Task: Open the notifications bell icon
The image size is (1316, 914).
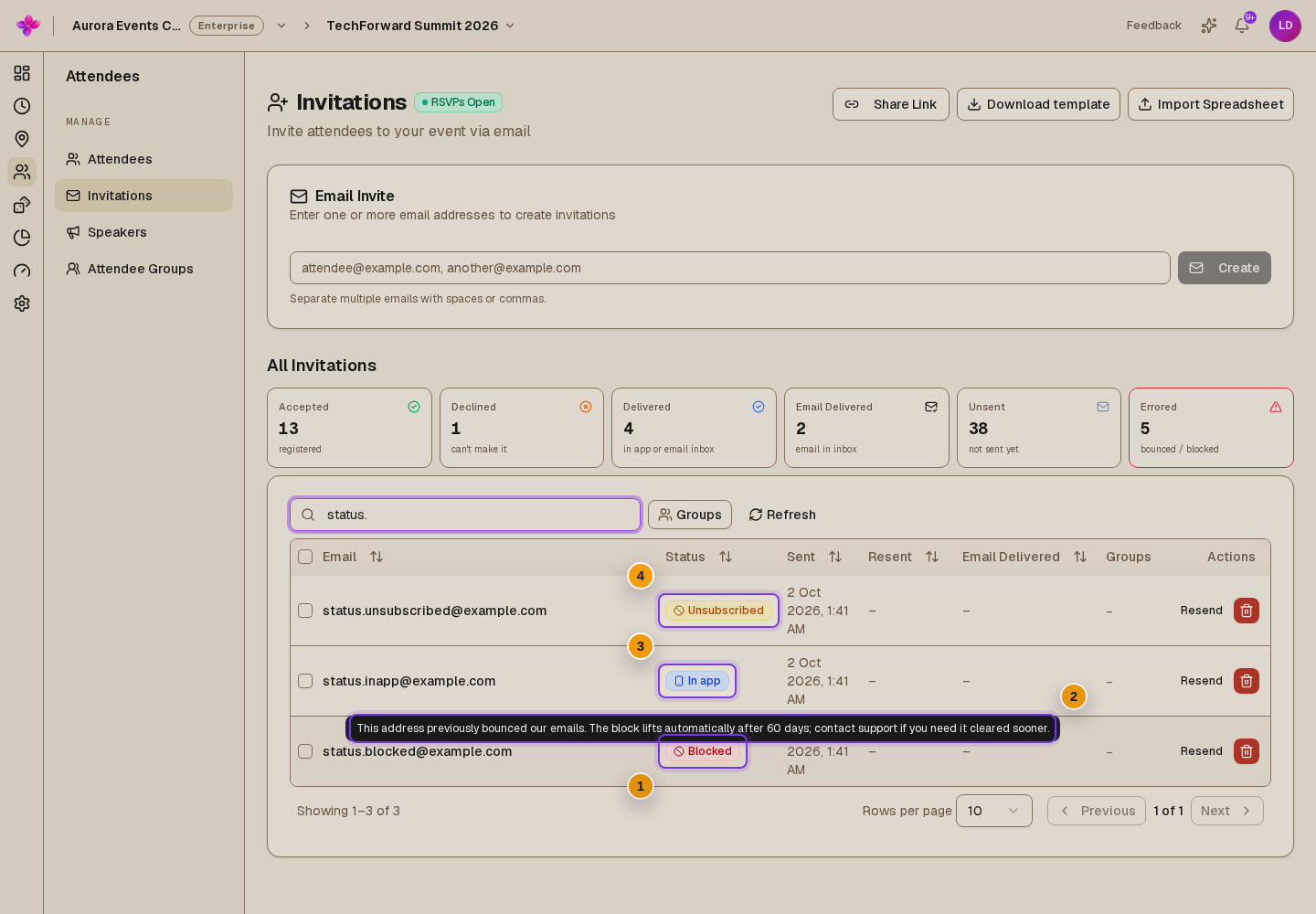Action: click(x=1242, y=26)
